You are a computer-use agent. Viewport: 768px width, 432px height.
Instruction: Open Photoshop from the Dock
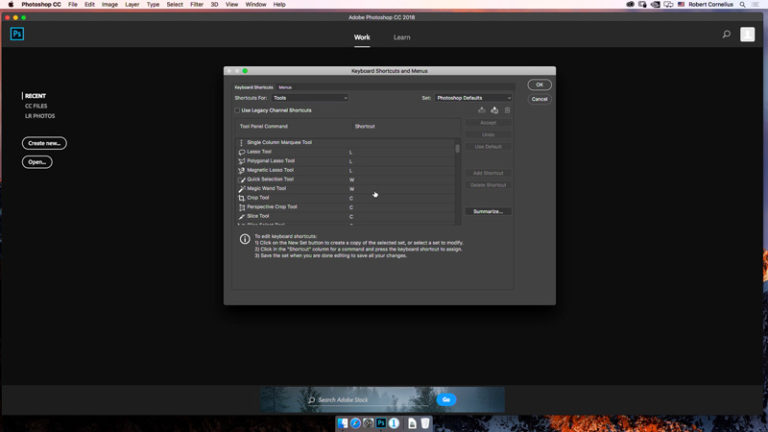click(x=381, y=423)
